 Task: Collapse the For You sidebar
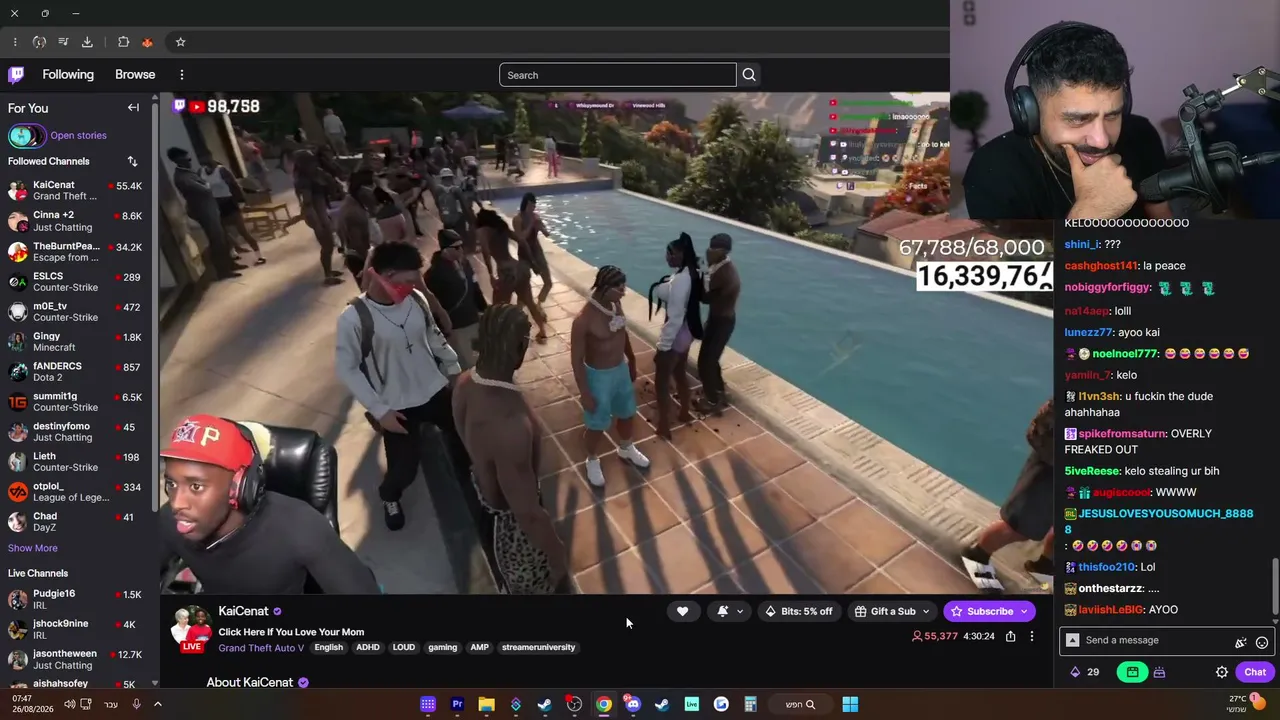[133, 108]
